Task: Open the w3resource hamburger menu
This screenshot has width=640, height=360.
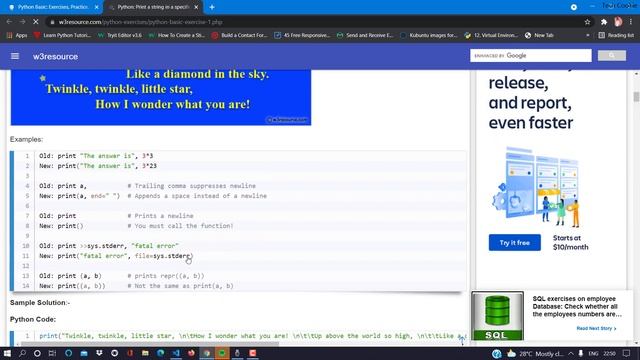Action: point(15,56)
